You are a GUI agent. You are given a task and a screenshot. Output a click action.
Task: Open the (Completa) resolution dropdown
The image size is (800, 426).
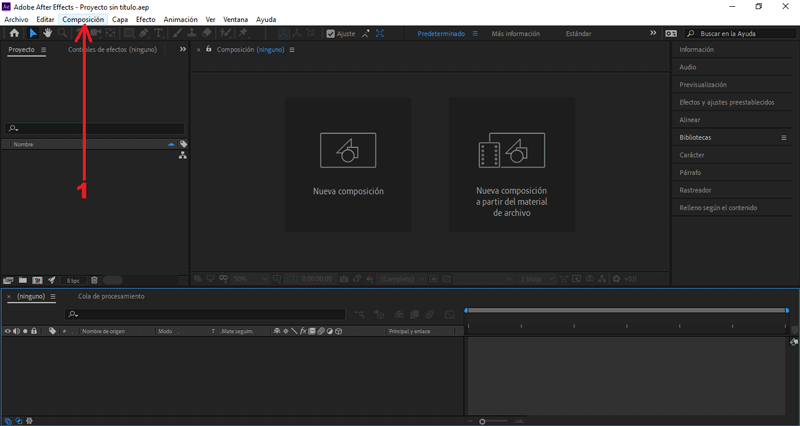click(403, 279)
